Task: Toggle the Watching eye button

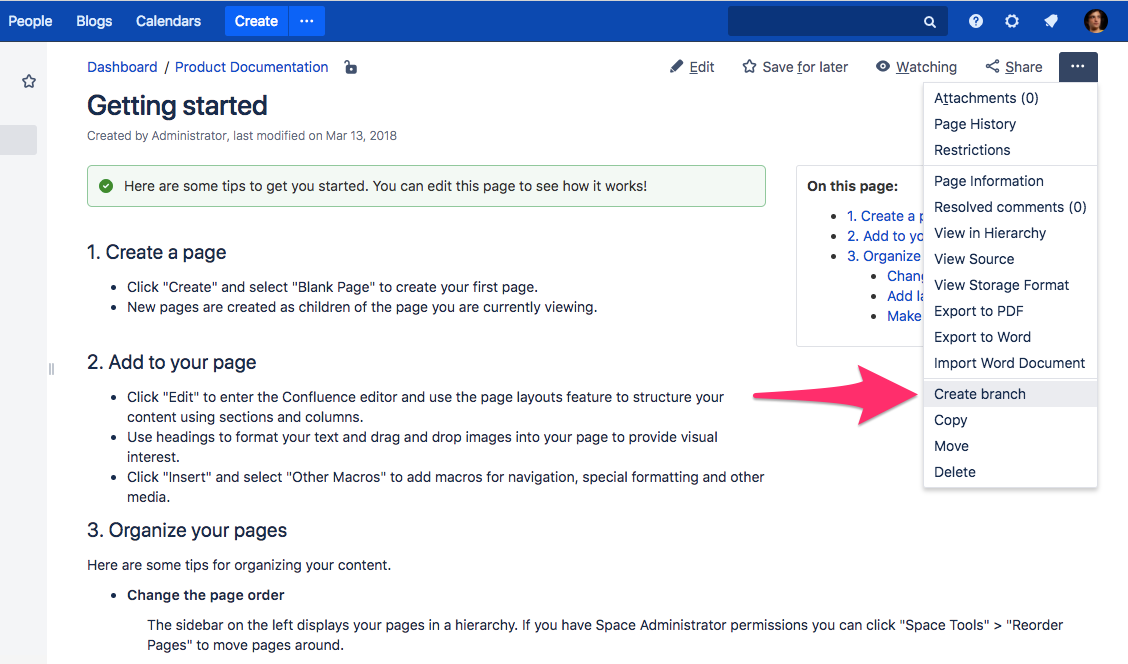Action: click(916, 67)
